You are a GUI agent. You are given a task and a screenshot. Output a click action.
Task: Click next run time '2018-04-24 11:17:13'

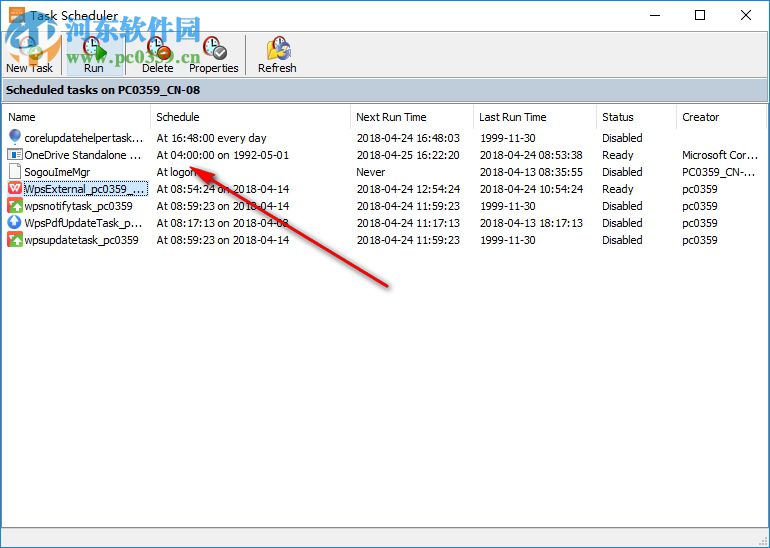[x=408, y=223]
